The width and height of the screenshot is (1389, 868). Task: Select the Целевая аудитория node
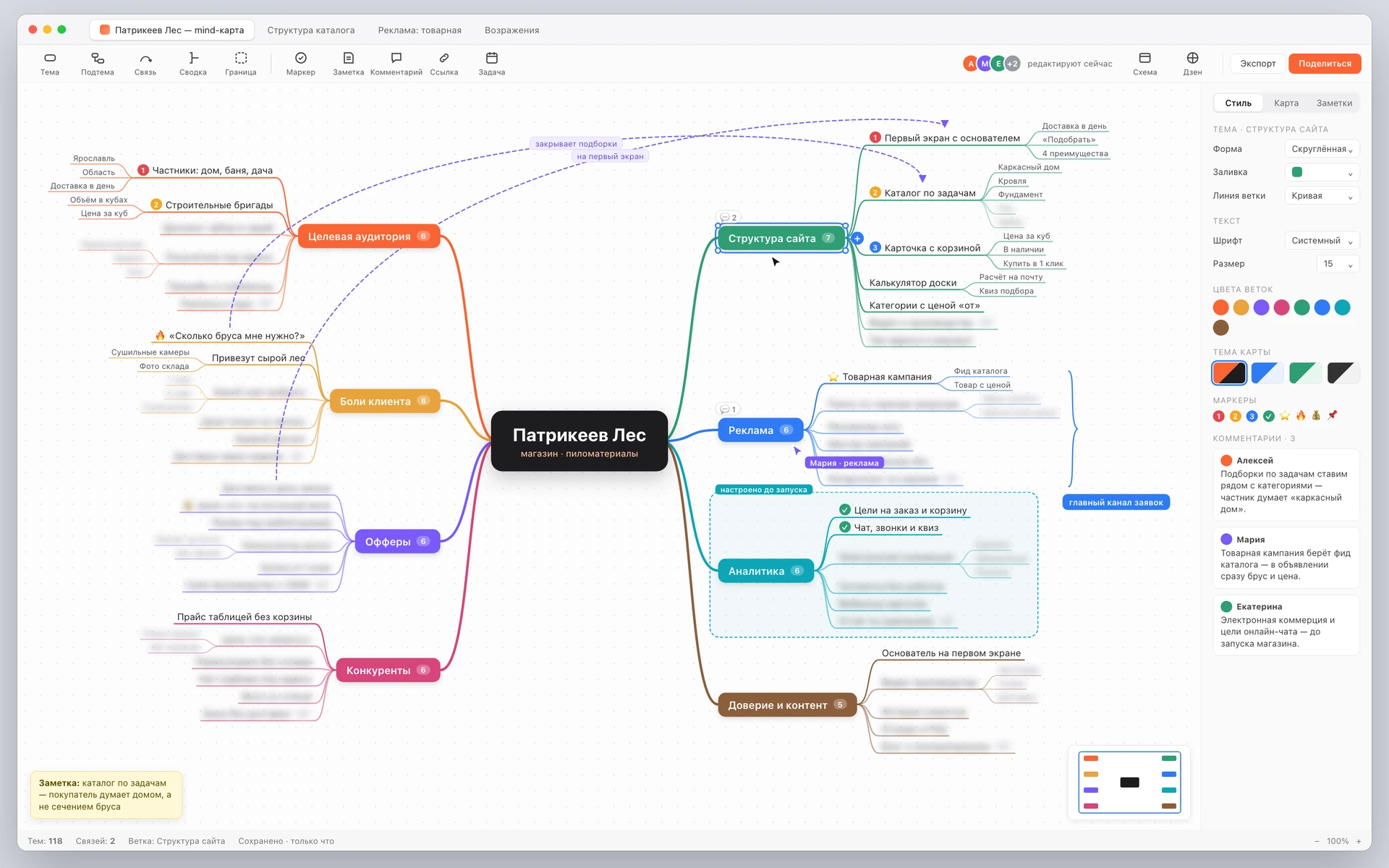tap(369, 237)
